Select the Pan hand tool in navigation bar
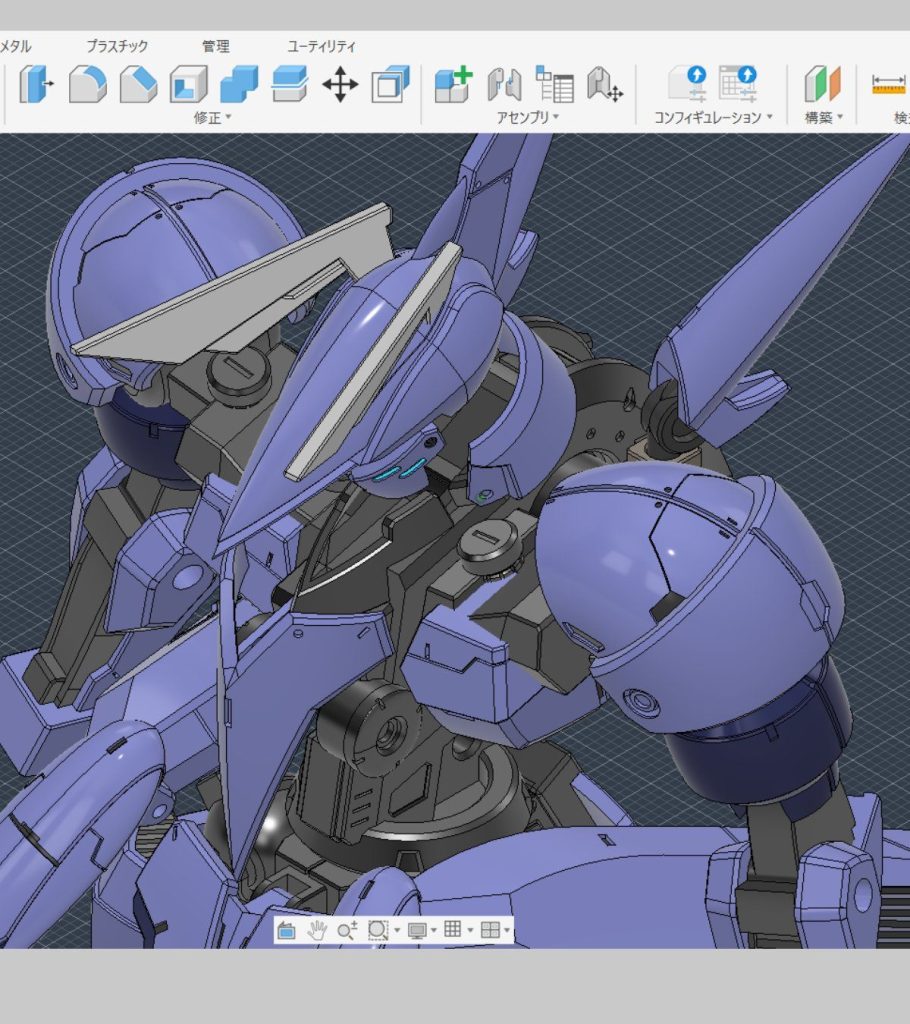This screenshot has width=910, height=1024. [317, 930]
